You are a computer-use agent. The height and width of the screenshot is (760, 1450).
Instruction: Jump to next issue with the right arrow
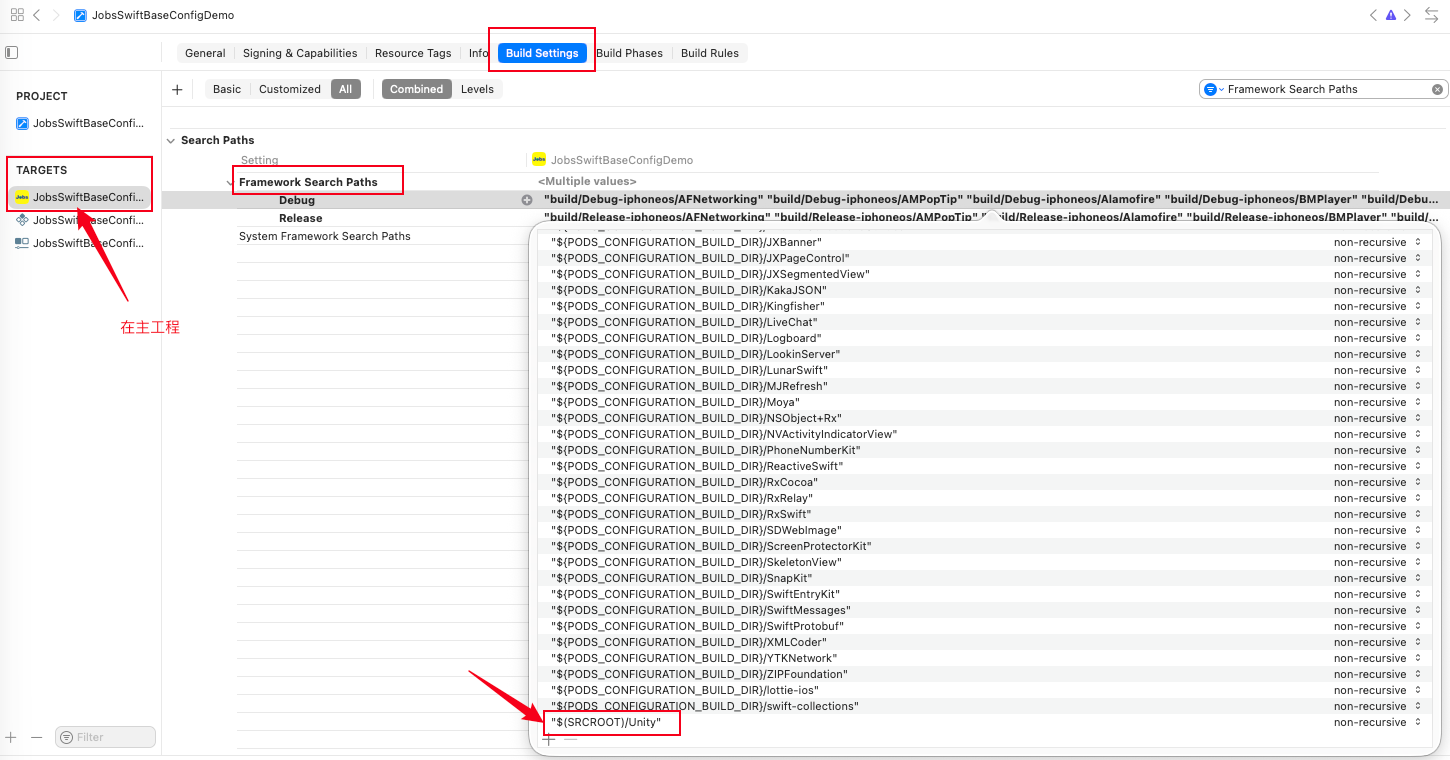click(1407, 15)
